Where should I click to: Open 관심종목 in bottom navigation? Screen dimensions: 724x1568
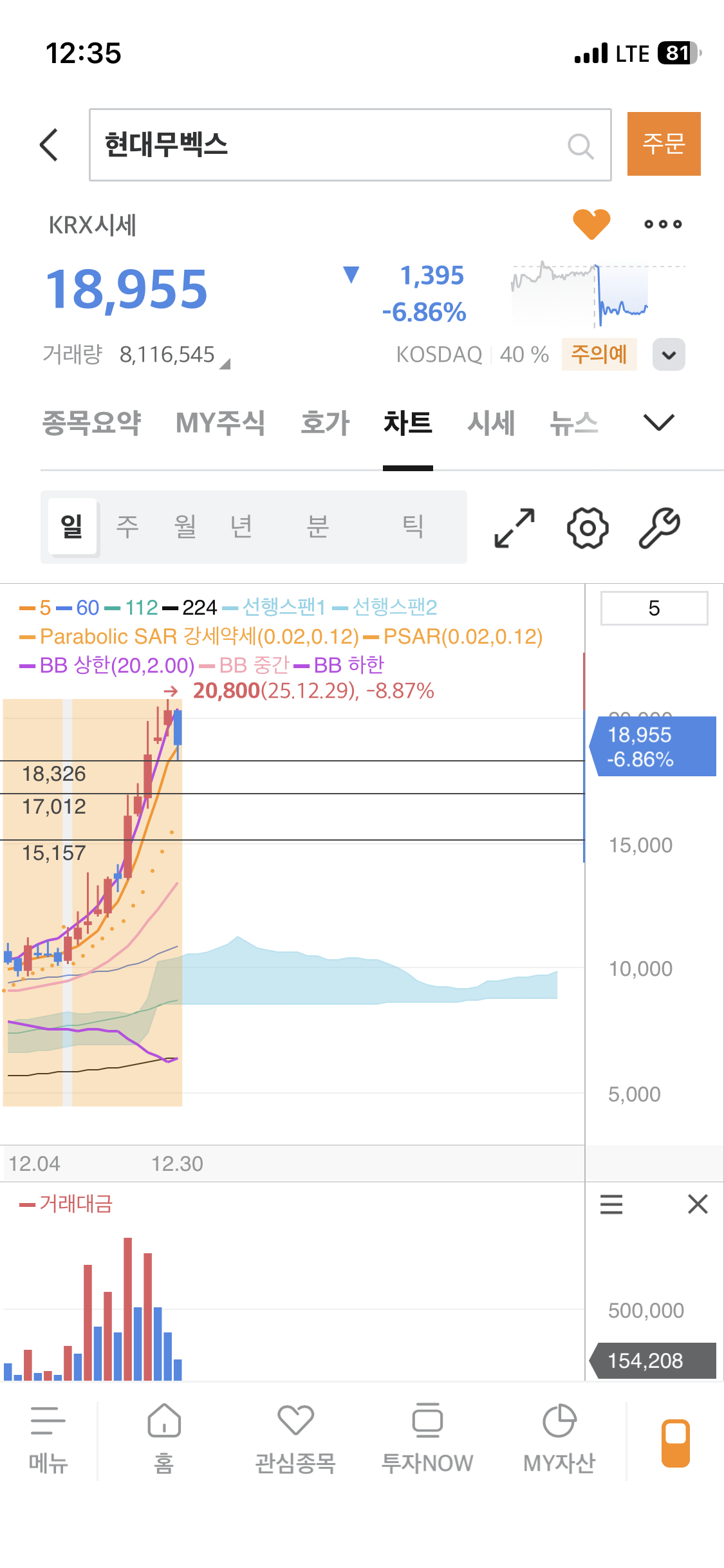pyautogui.click(x=295, y=1439)
